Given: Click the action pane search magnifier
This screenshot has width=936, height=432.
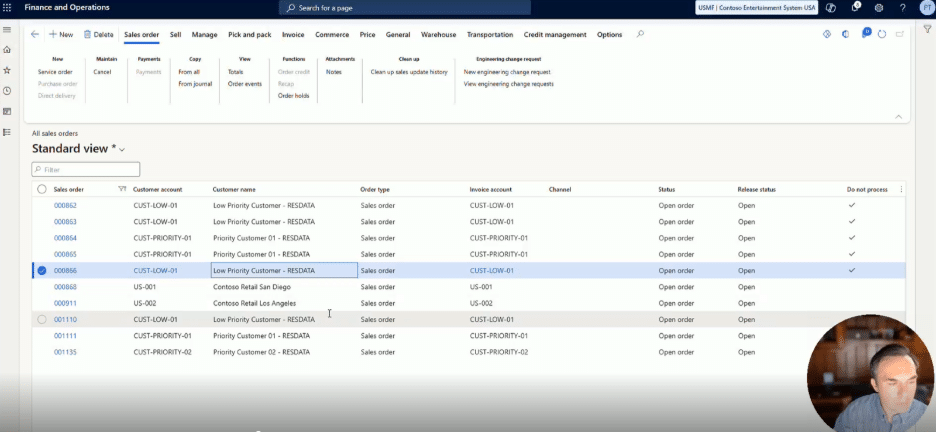Looking at the screenshot, I should coord(640,35).
